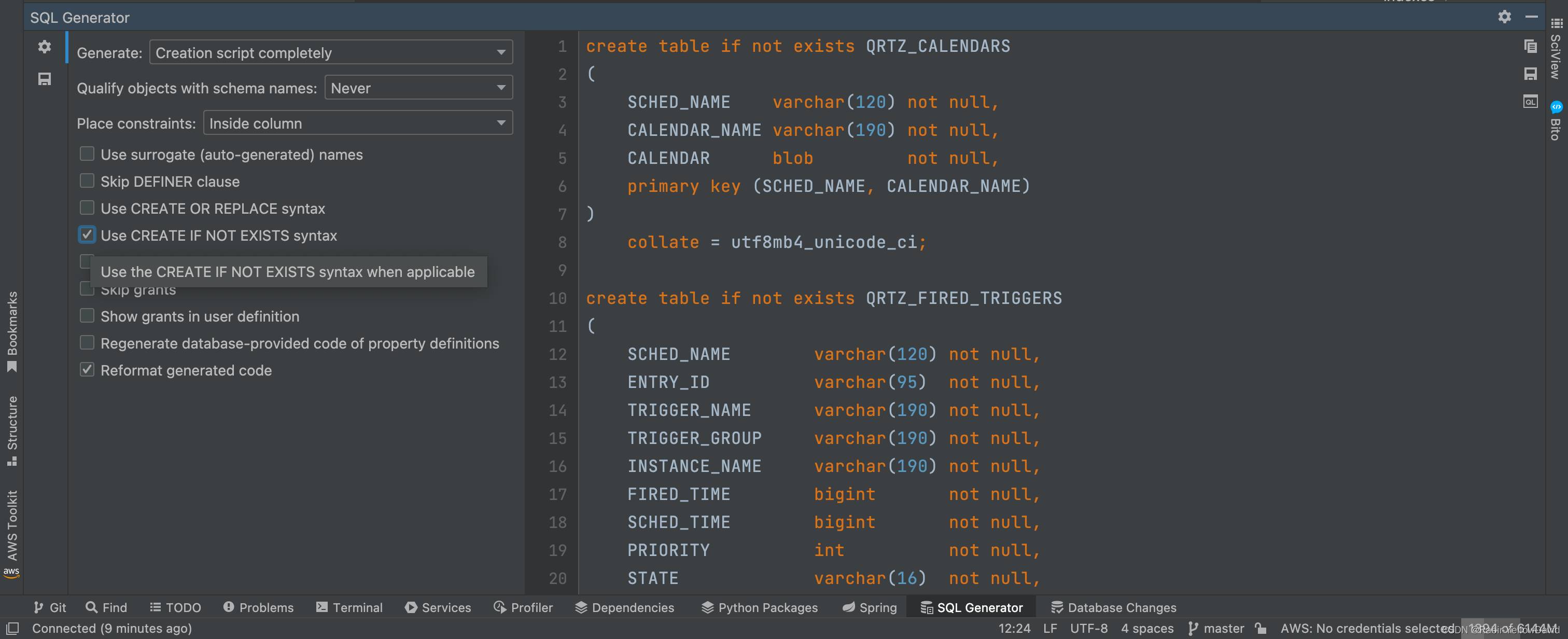Screen dimensions: 1568x639
Task: Click the SQL Generator settings gear on left toolbar
Action: pyautogui.click(x=45, y=46)
